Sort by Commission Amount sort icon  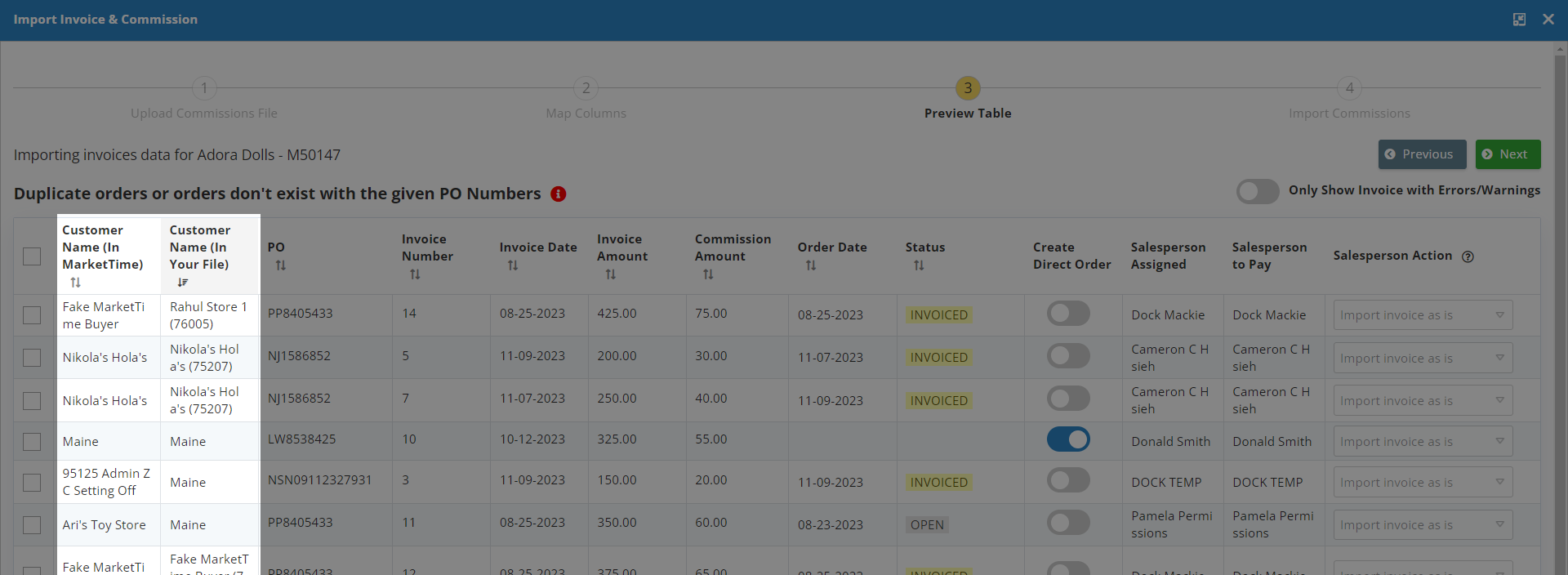708,274
